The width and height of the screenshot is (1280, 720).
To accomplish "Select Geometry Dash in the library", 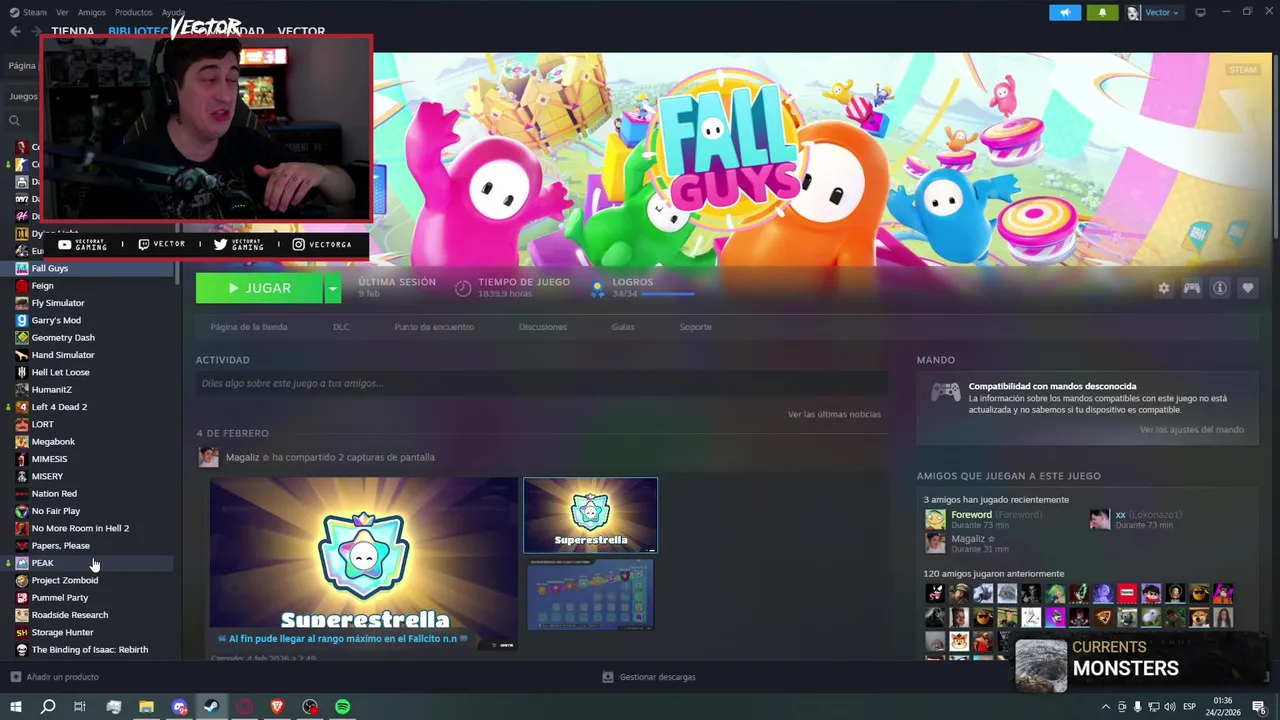I will (63, 337).
